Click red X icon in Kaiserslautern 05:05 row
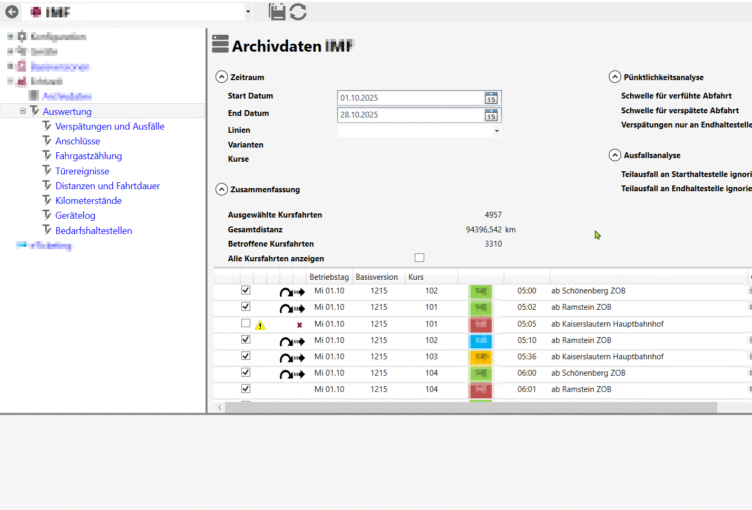752x510 pixels. pyautogui.click(x=299, y=325)
